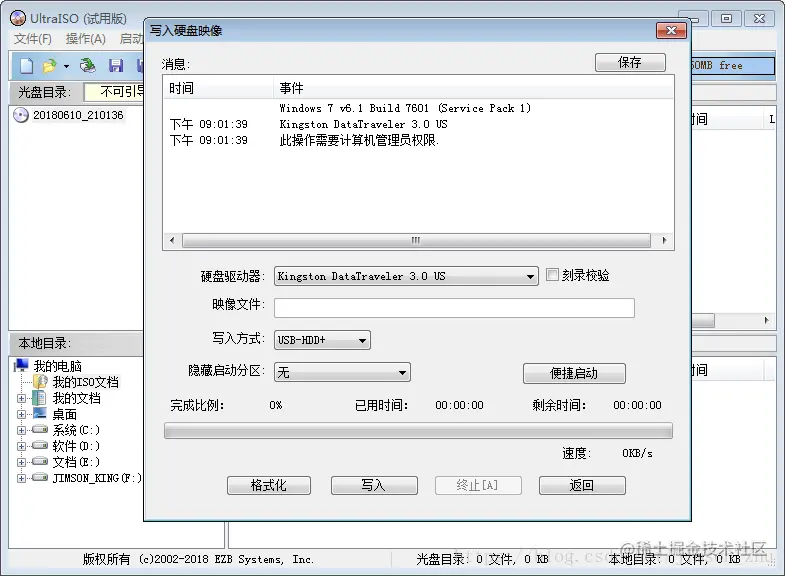Click the UltraISO app icon in title bar
The height and width of the screenshot is (576, 785).
18,18
